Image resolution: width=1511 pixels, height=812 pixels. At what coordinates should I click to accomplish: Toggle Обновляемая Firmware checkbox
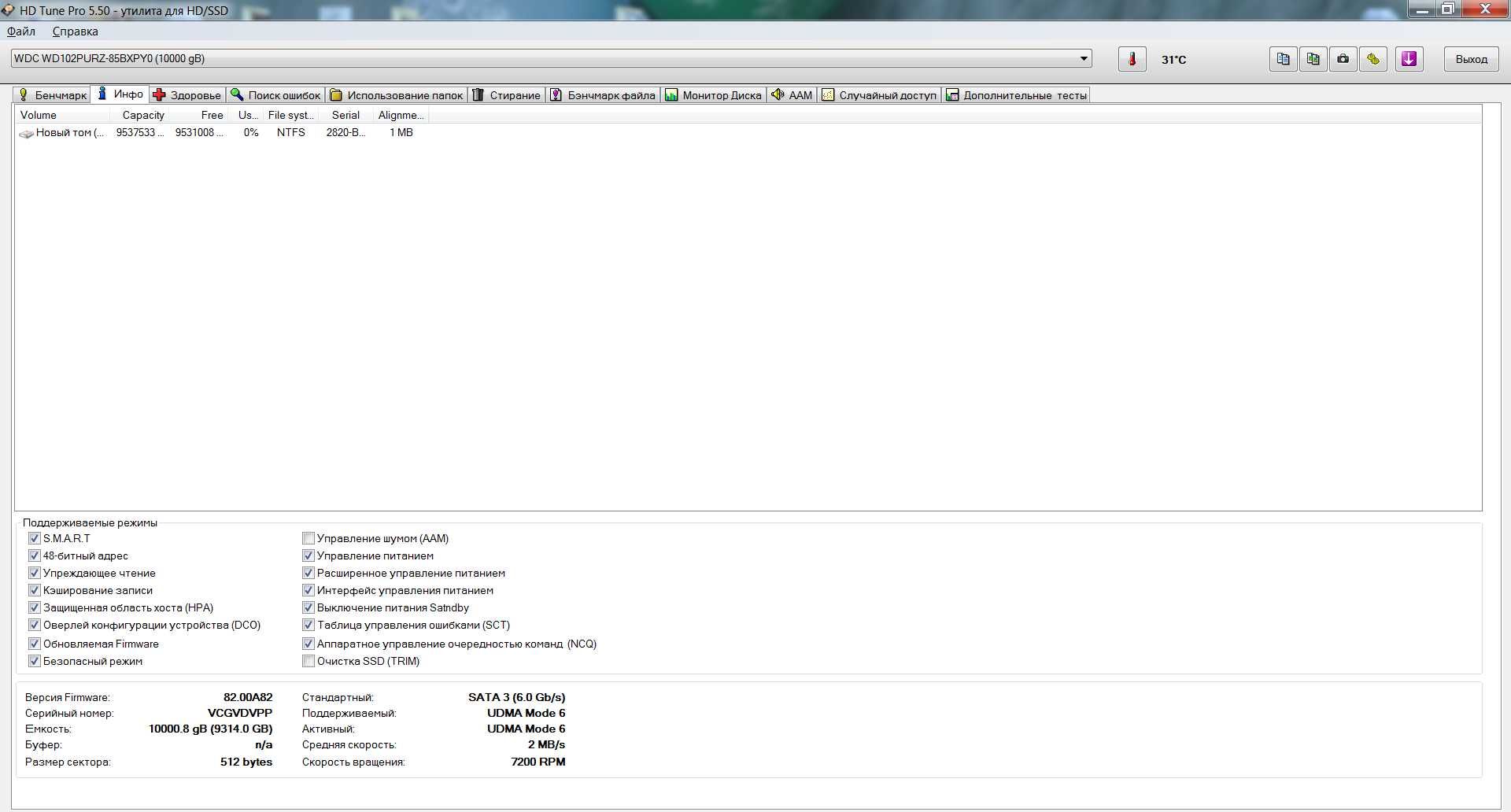point(34,644)
